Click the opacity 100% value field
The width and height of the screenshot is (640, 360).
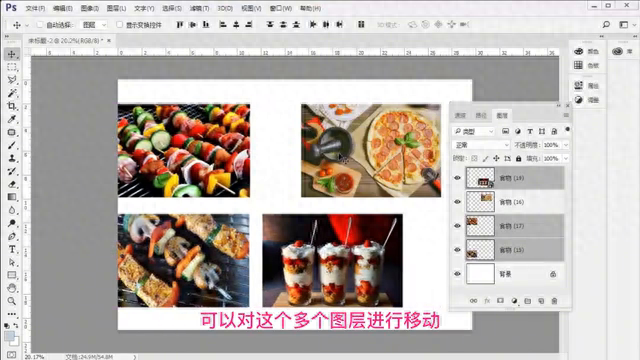coord(551,145)
